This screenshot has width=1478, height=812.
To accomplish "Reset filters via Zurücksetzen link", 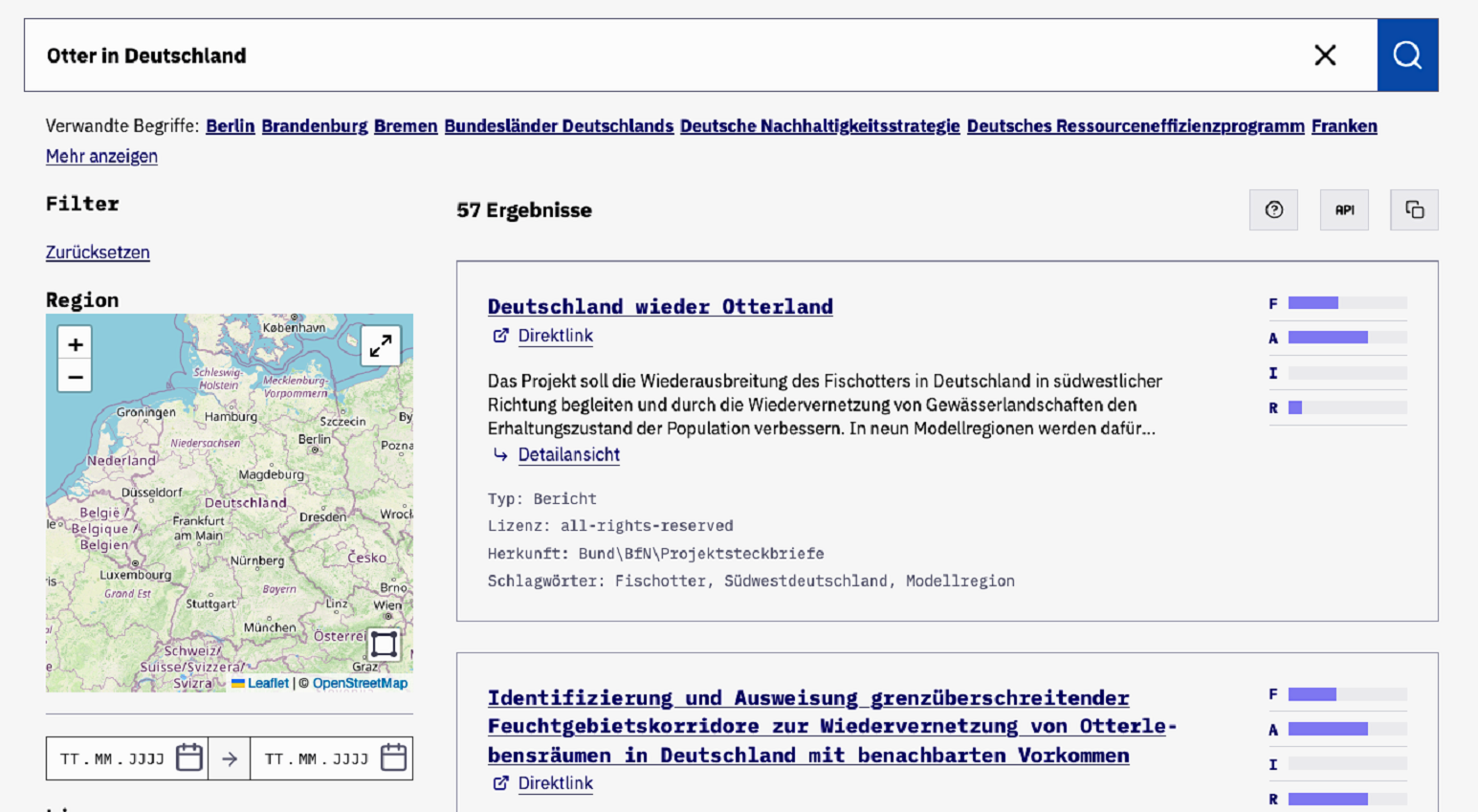I will [98, 252].
